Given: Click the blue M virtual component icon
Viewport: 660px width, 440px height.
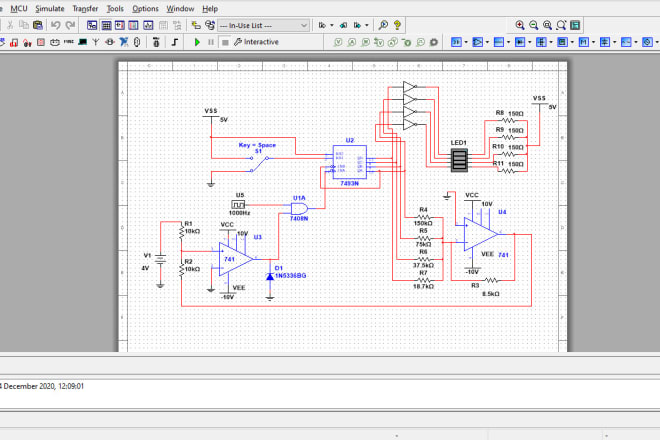Looking at the screenshot, I should click(x=583, y=42).
